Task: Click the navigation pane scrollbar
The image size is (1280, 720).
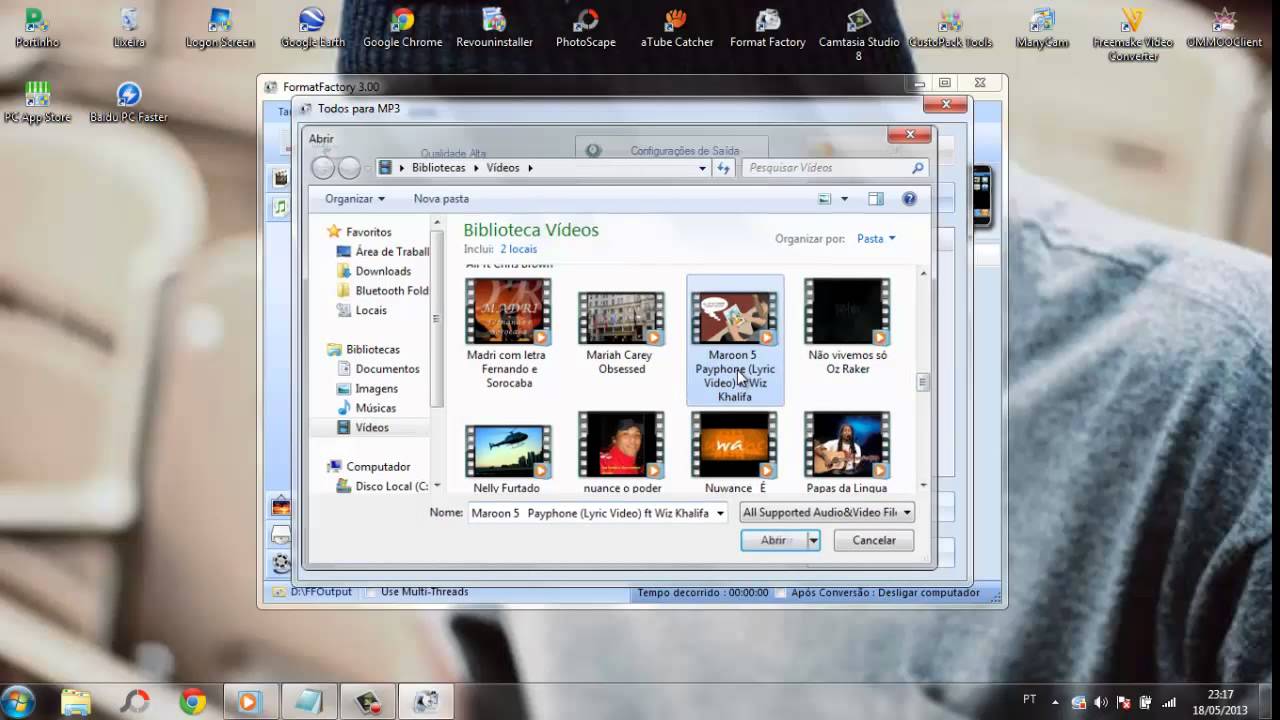Action: pyautogui.click(x=436, y=318)
